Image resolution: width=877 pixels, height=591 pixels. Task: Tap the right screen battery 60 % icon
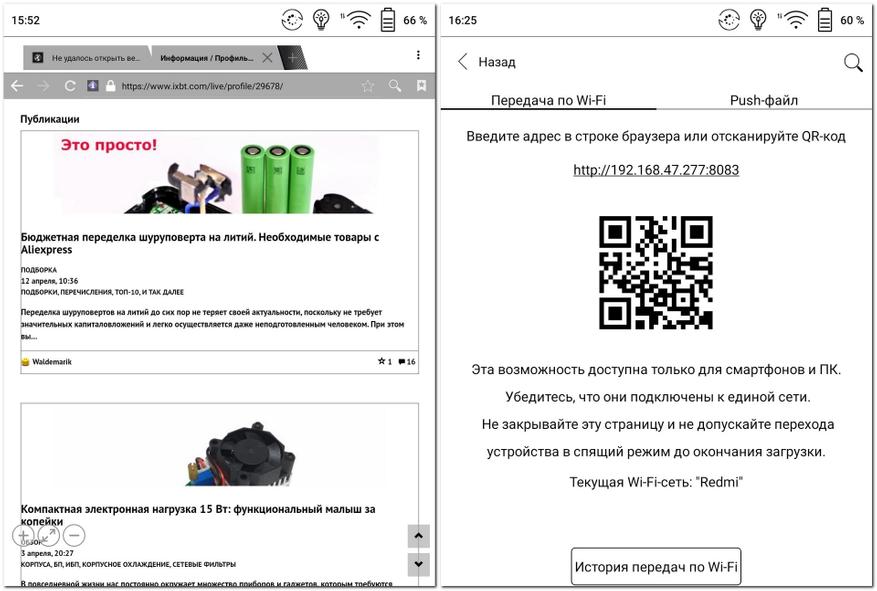click(824, 20)
